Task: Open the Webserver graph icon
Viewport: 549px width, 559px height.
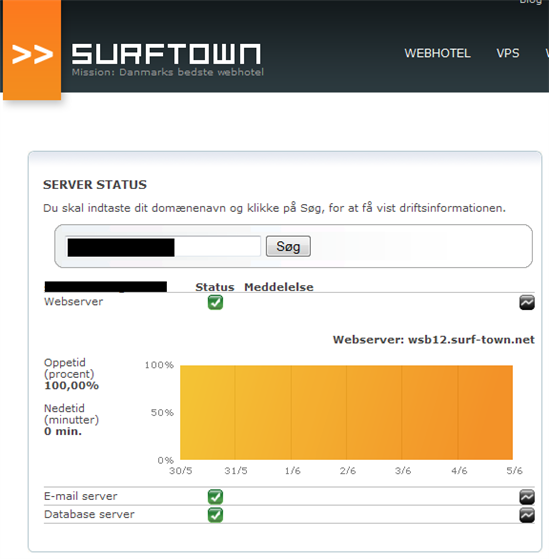Action: (527, 302)
